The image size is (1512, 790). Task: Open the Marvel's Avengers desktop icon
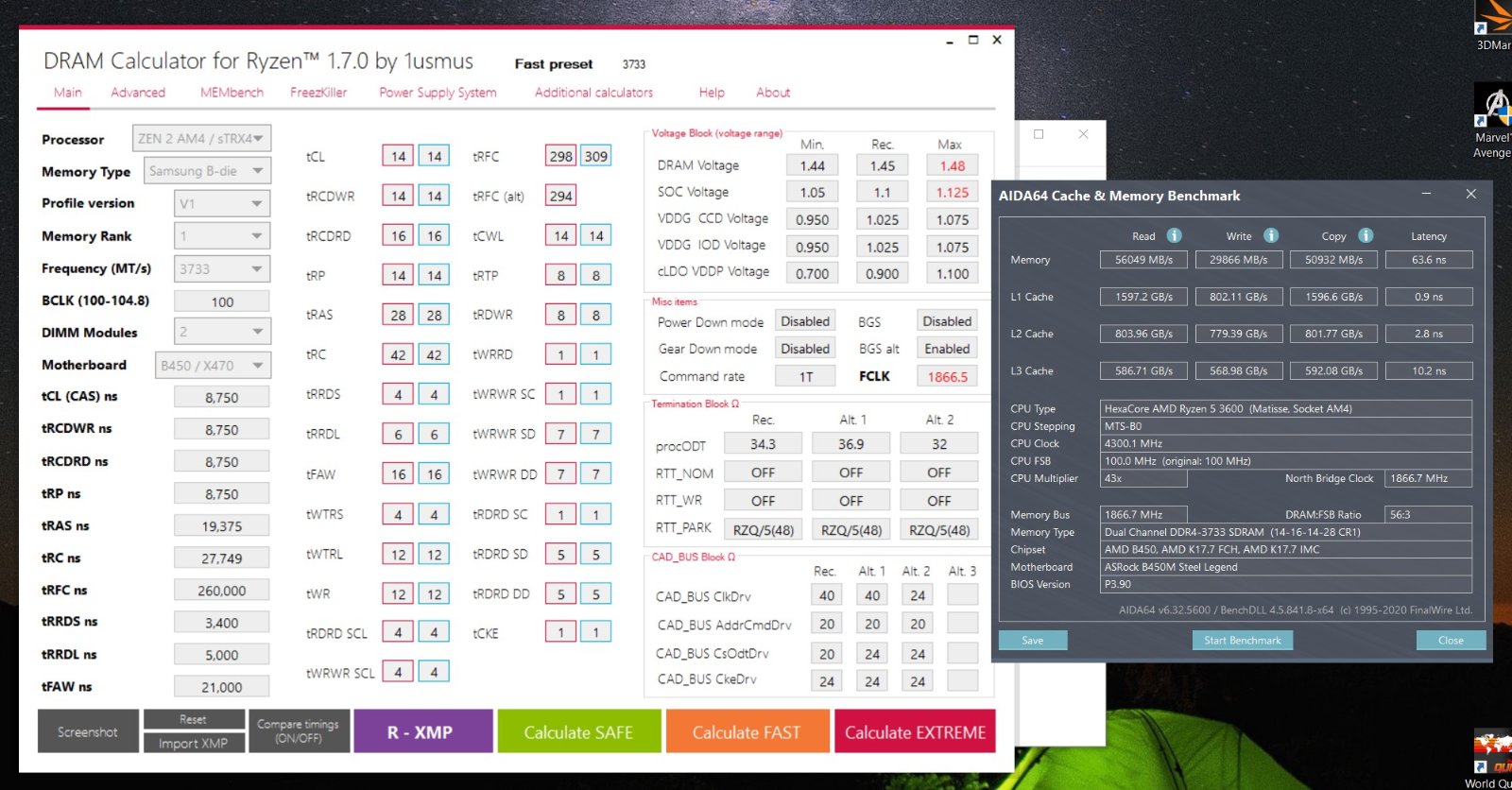(x=1493, y=121)
